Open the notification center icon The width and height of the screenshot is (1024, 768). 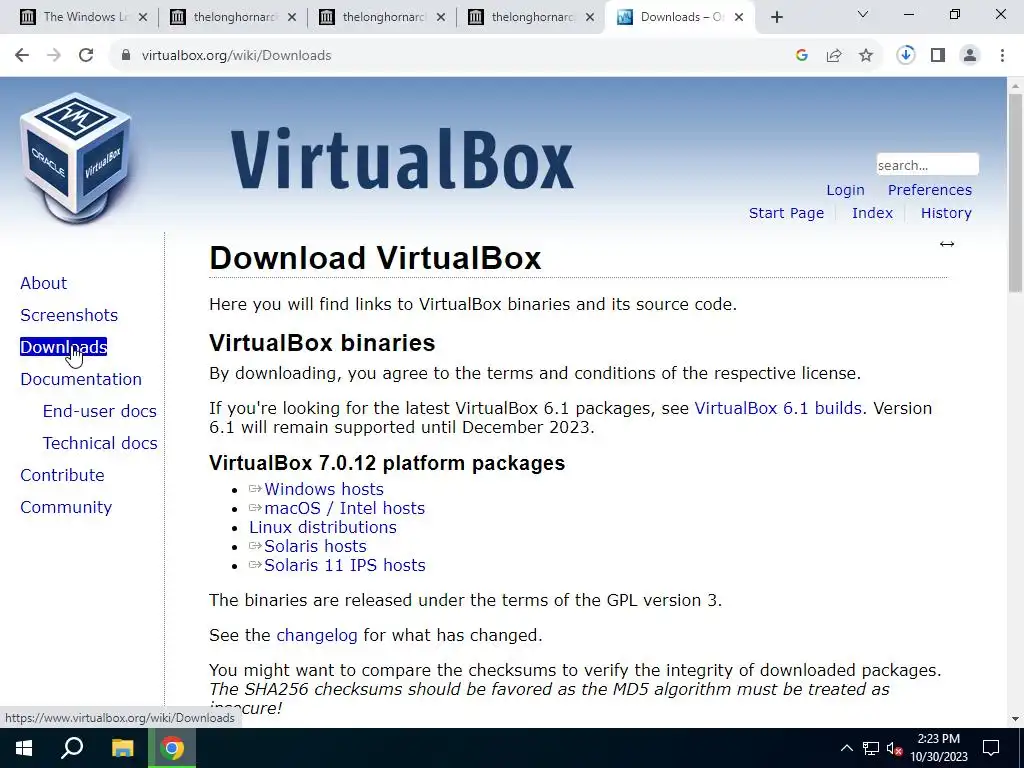coord(991,748)
